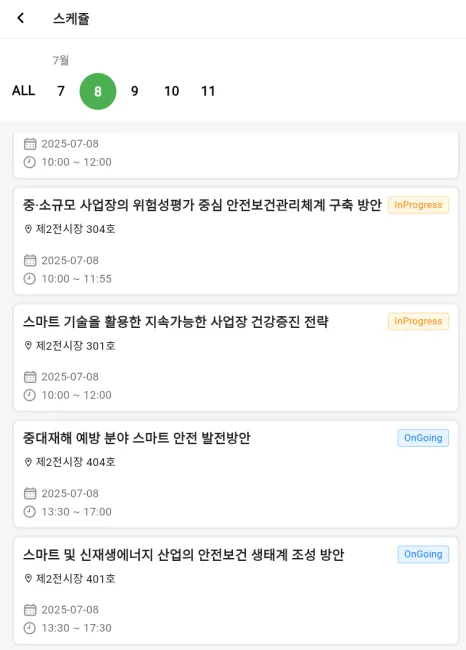Select date 7 in the date strip
Image resolution: width=466 pixels, height=650 pixels.
[x=61, y=91]
